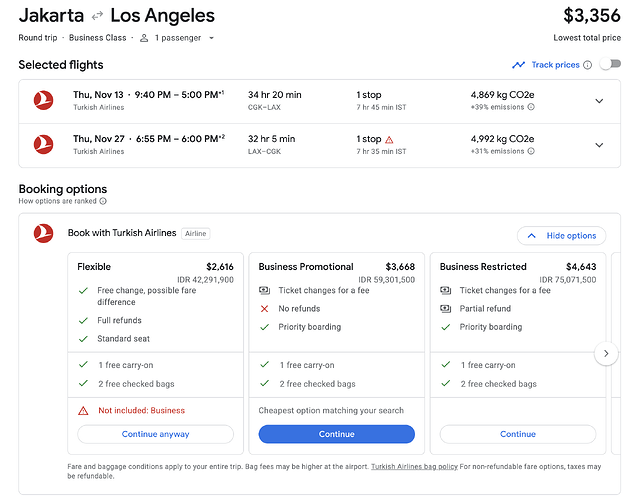Click Cheapest option matching your search text
Screen dimensions: 639x499
331,411
